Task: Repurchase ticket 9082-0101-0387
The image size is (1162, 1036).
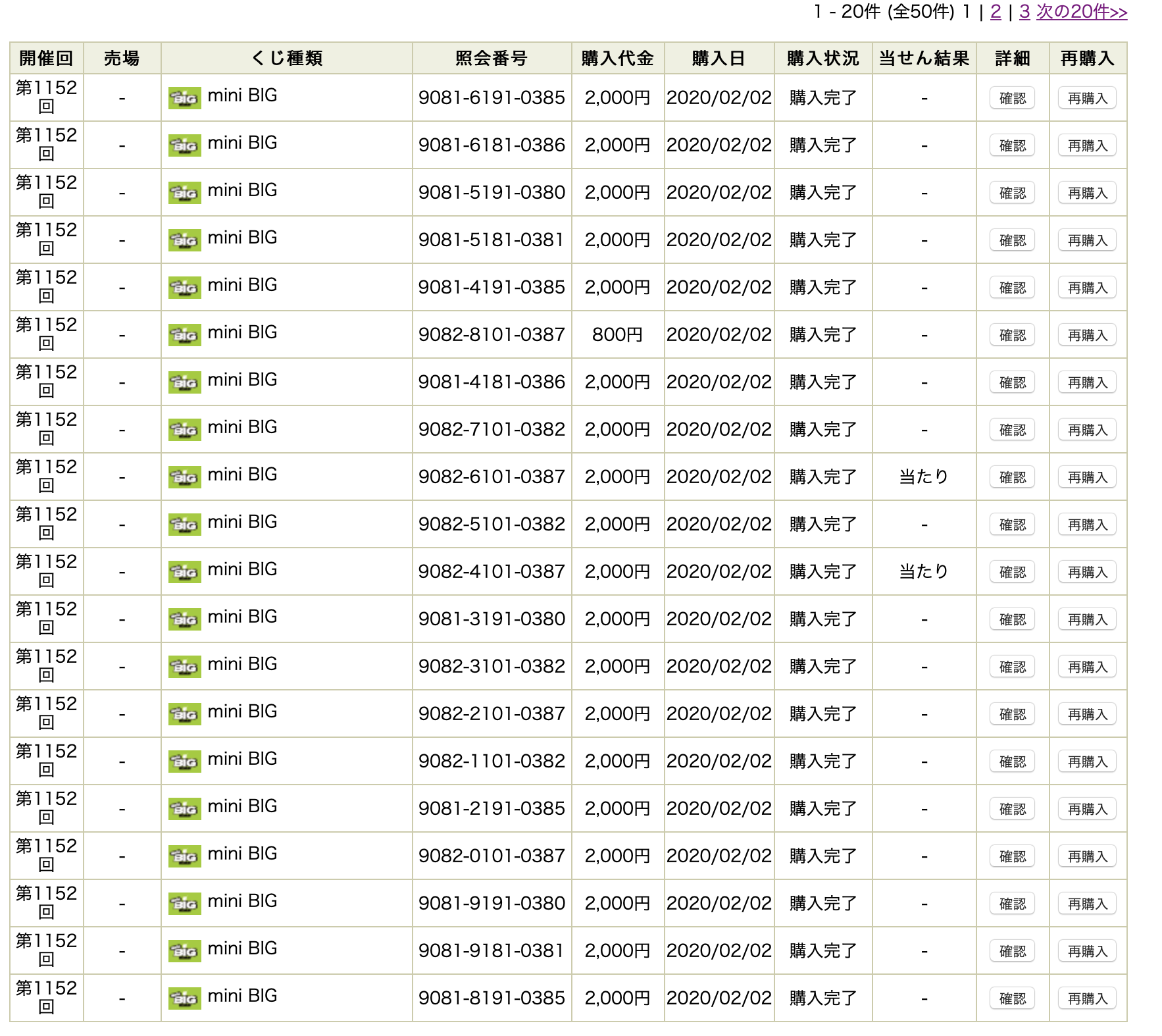Action: pos(1087,856)
